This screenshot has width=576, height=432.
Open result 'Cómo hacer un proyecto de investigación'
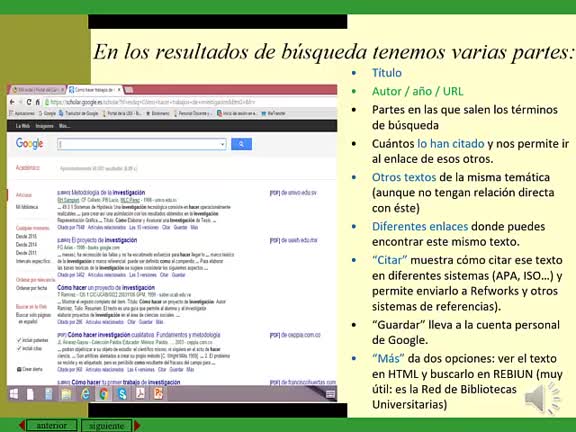[x=106, y=288]
